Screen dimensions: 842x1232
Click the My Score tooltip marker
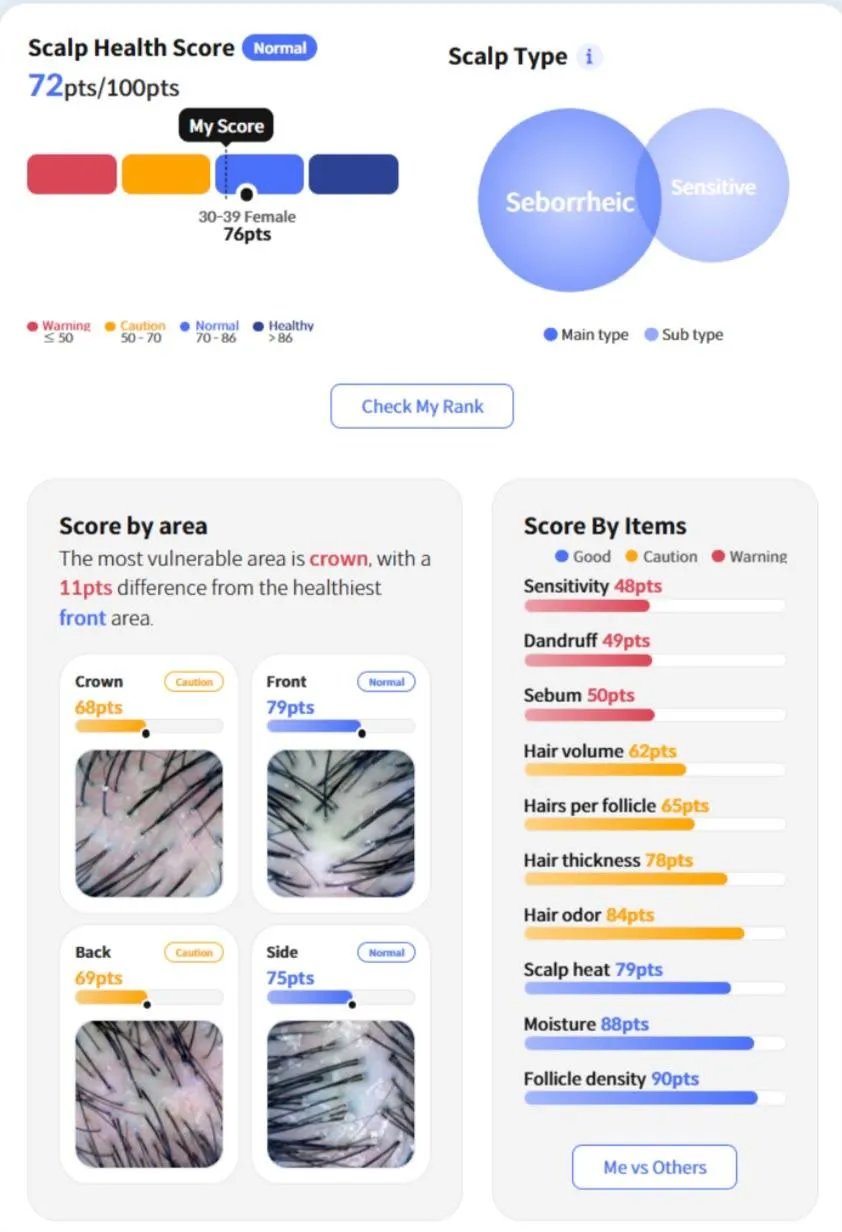226,127
